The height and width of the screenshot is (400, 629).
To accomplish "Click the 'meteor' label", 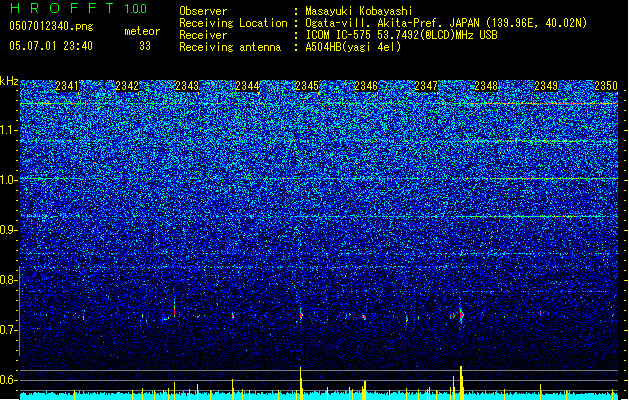I will click(142, 31).
